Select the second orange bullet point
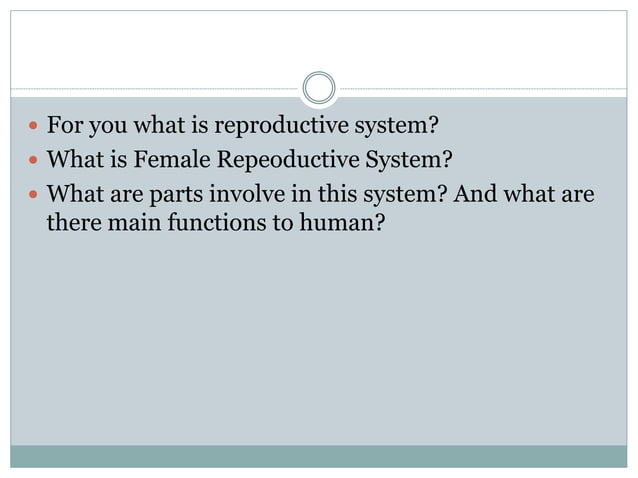Image resolution: width=638 pixels, height=478 pixels. [x=33, y=160]
